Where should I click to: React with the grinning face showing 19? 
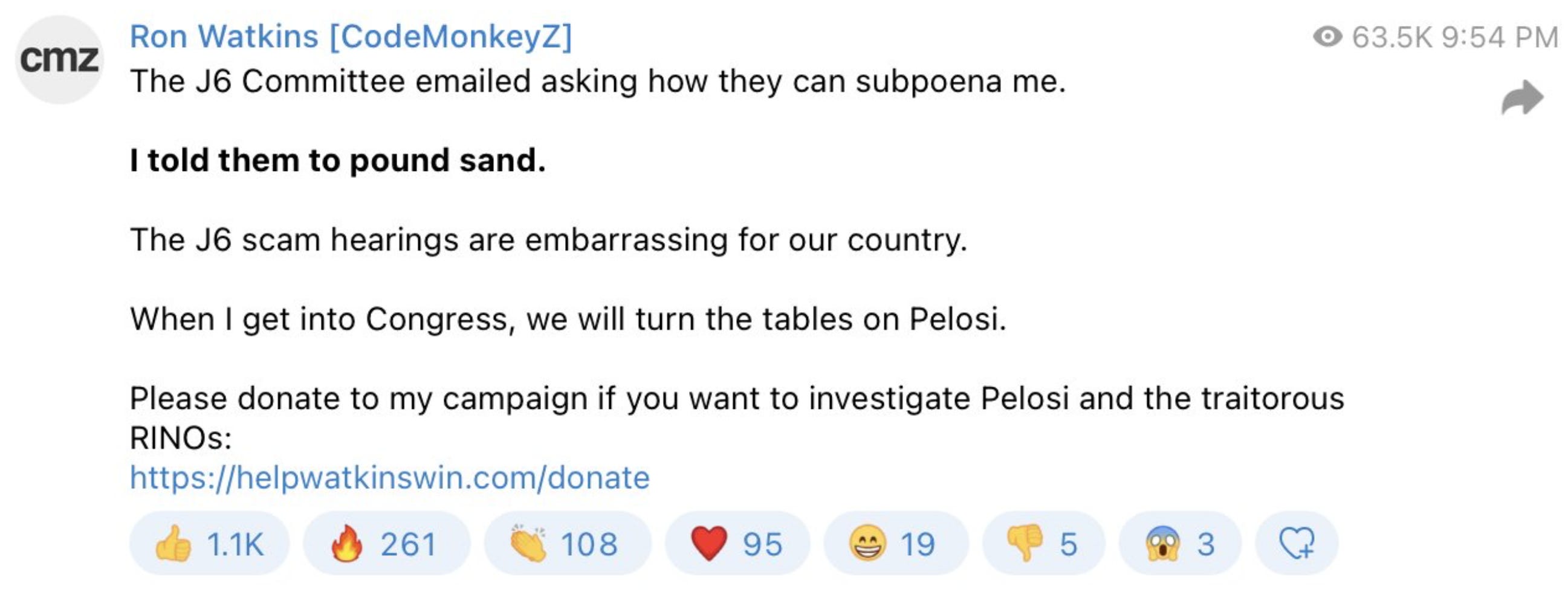(894, 543)
